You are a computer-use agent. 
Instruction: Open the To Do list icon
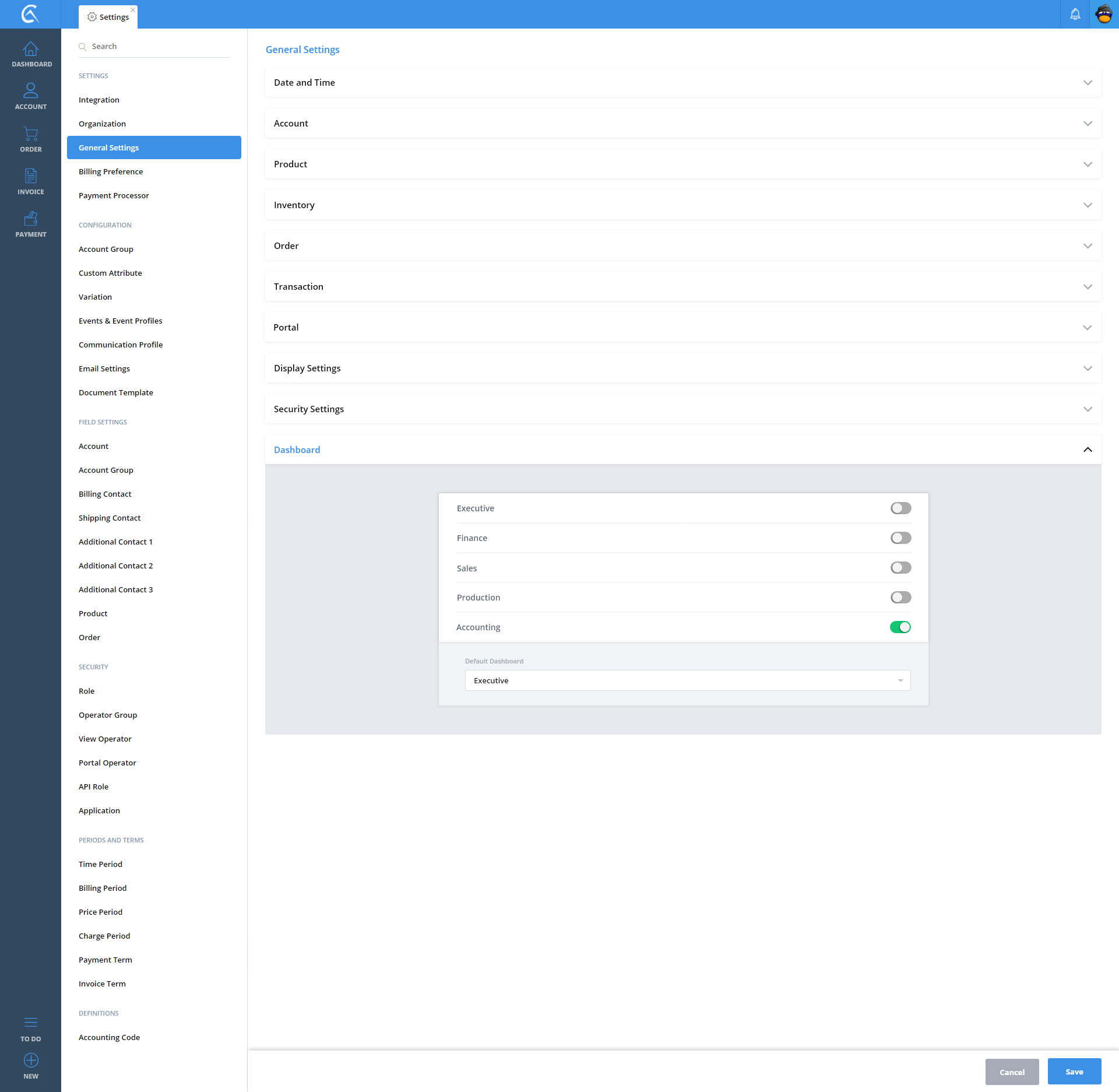coord(30,1023)
